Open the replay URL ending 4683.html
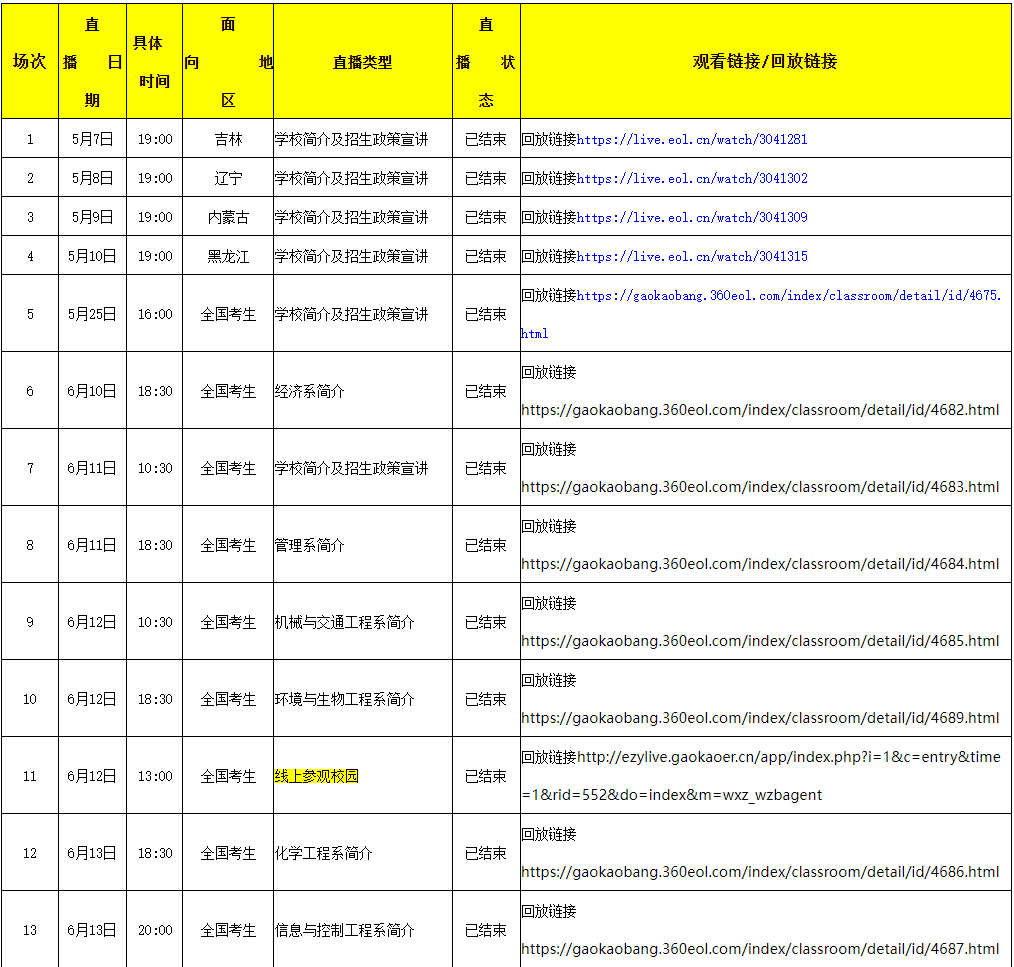1014x967 pixels. tap(760, 487)
